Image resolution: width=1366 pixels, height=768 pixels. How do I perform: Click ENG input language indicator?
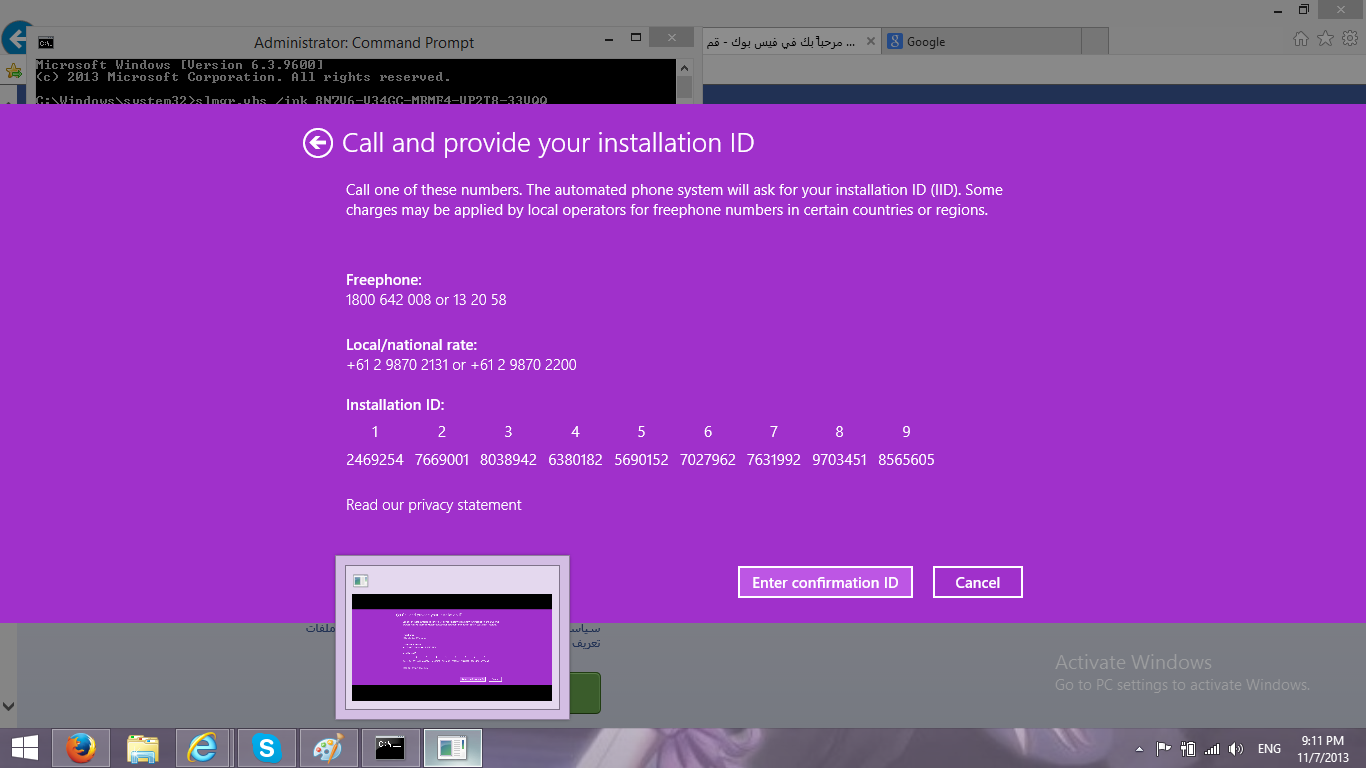coord(1269,748)
